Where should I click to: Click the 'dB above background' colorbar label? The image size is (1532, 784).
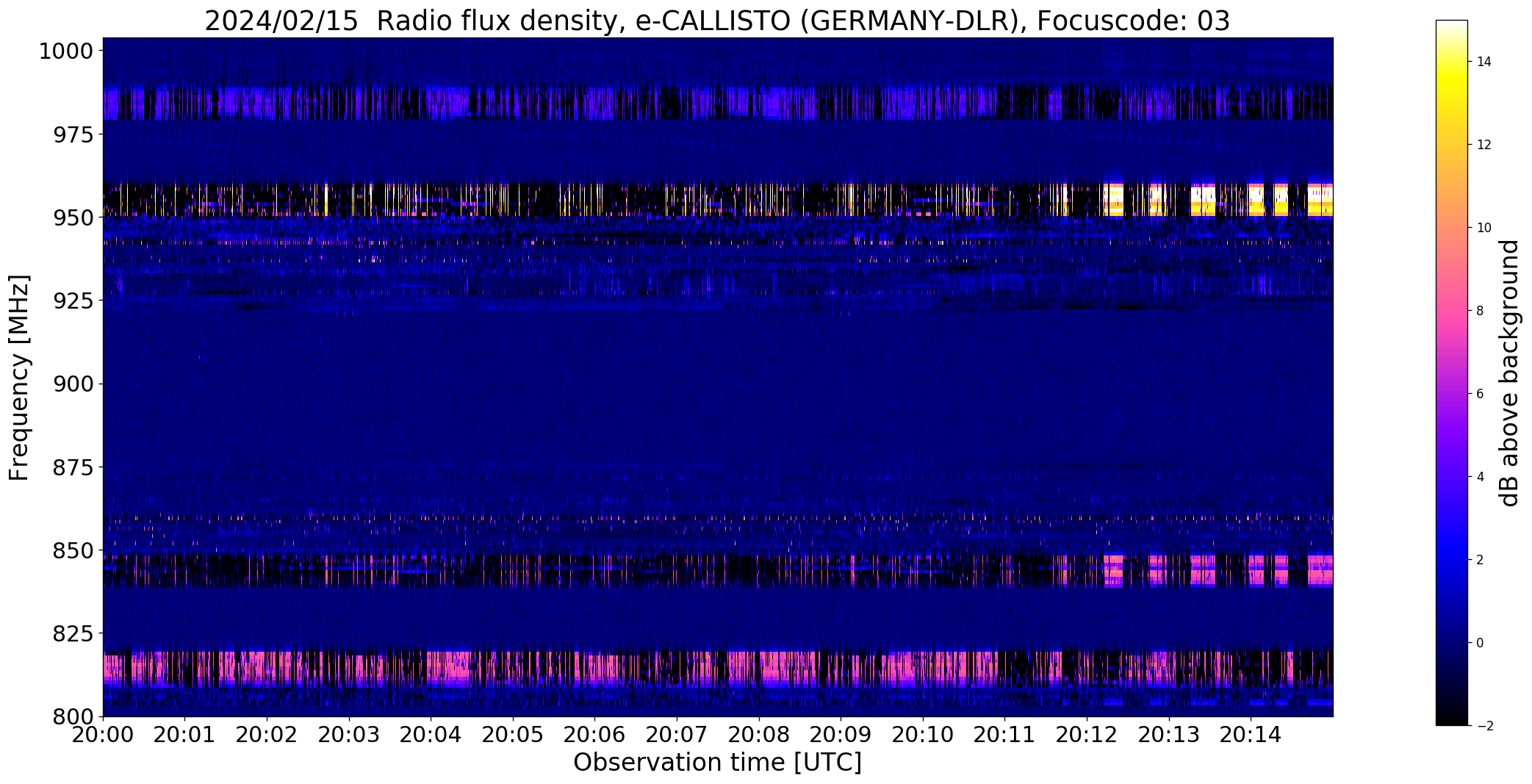[1509, 373]
